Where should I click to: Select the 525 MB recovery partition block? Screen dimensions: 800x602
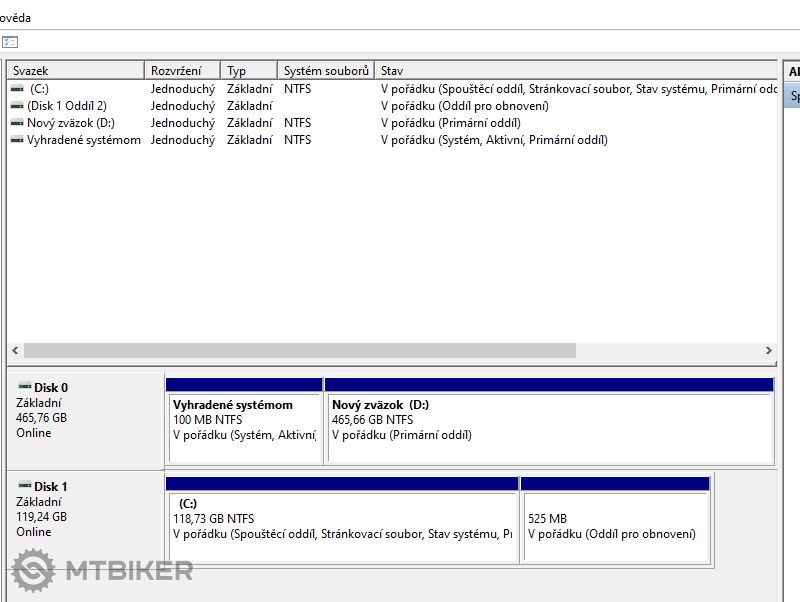(615, 527)
